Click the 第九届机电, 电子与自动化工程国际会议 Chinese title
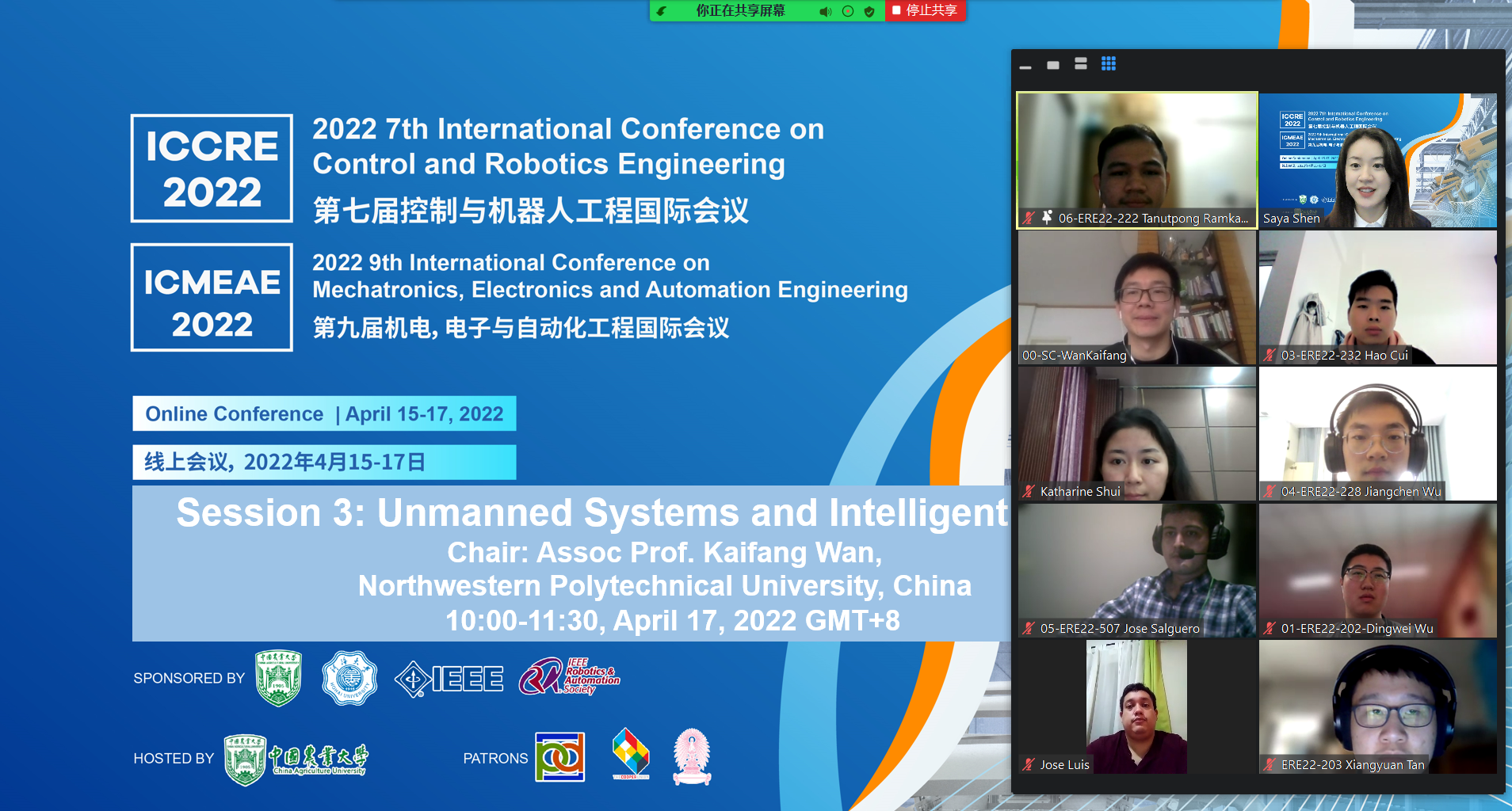Image resolution: width=1512 pixels, height=811 pixels. click(521, 327)
